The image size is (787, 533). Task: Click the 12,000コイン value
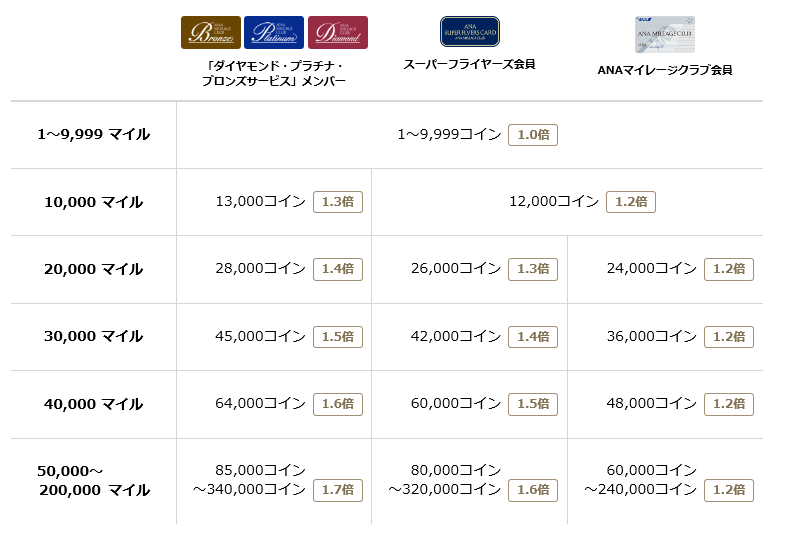click(x=554, y=202)
